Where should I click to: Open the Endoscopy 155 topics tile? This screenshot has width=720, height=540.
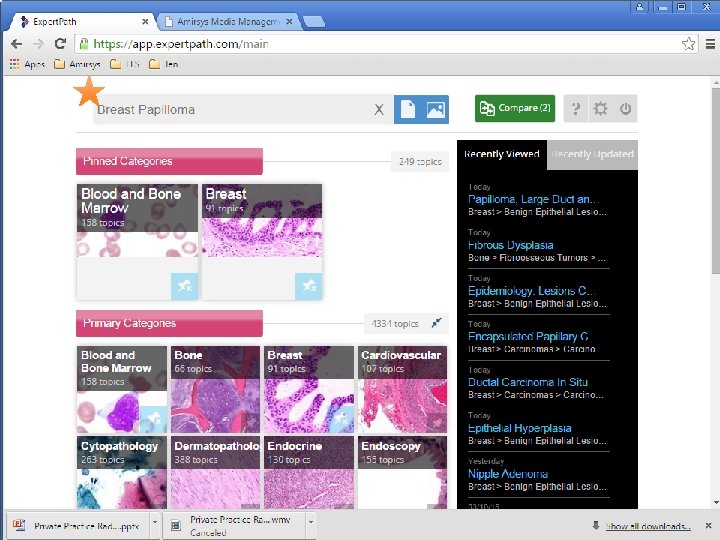[x=402, y=472]
